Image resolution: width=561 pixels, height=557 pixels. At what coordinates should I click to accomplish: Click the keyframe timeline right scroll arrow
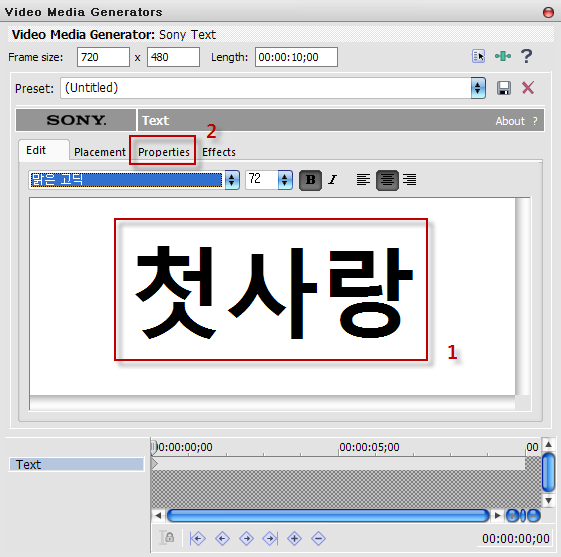click(498, 516)
